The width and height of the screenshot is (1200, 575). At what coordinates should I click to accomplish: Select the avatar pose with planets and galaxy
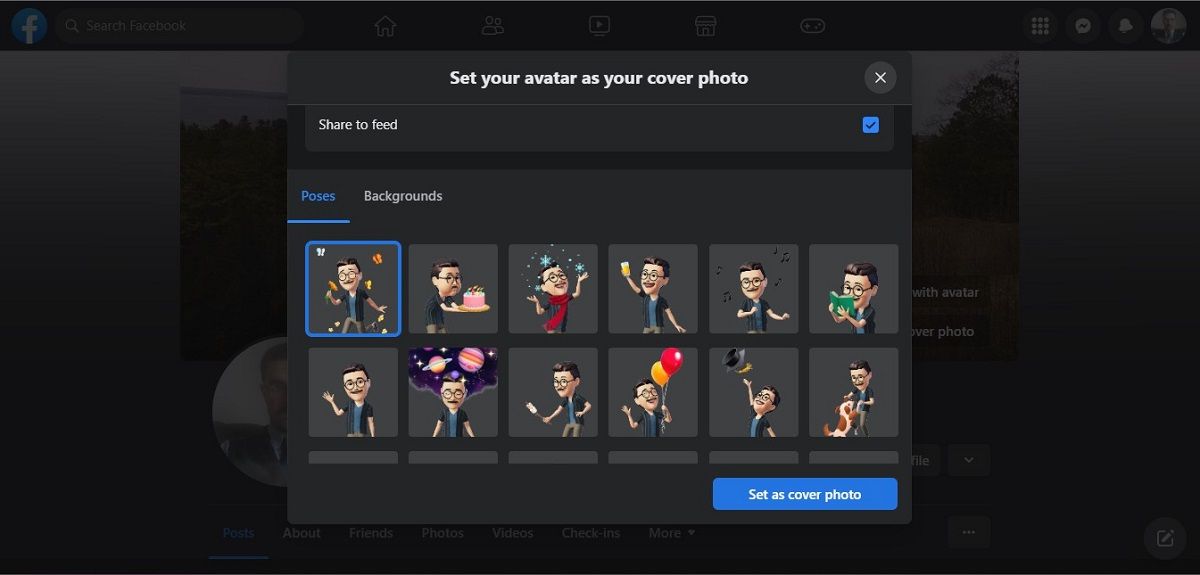[x=453, y=392]
